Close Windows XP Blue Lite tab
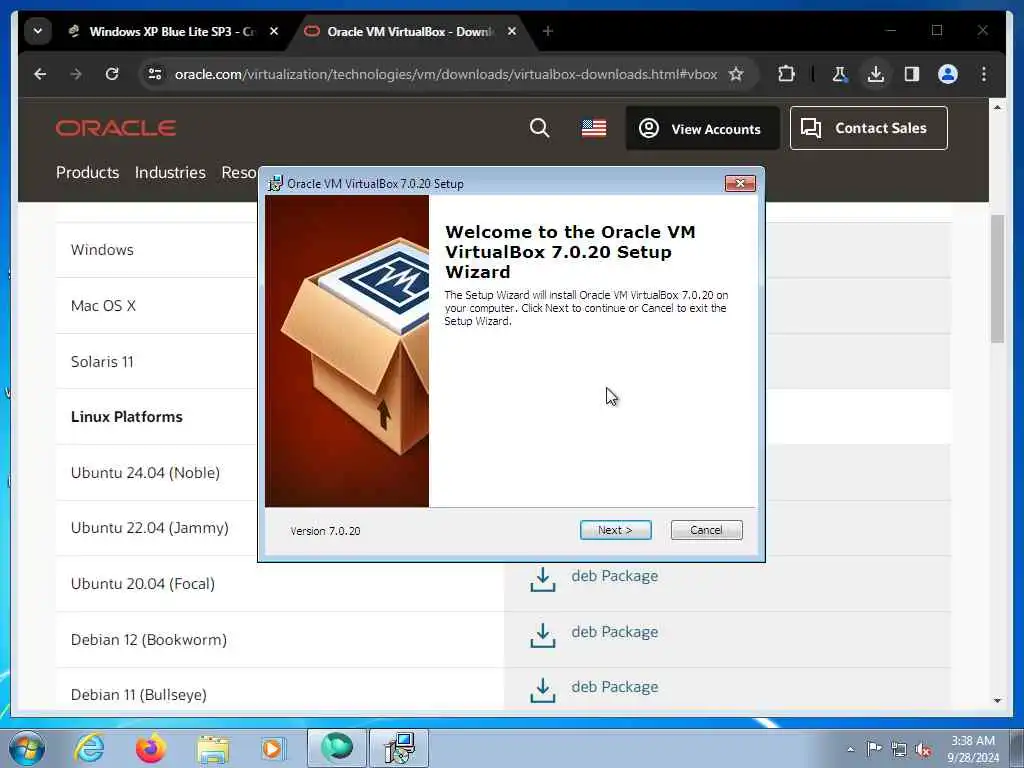Screen dimensions: 1024x768 [274, 31]
